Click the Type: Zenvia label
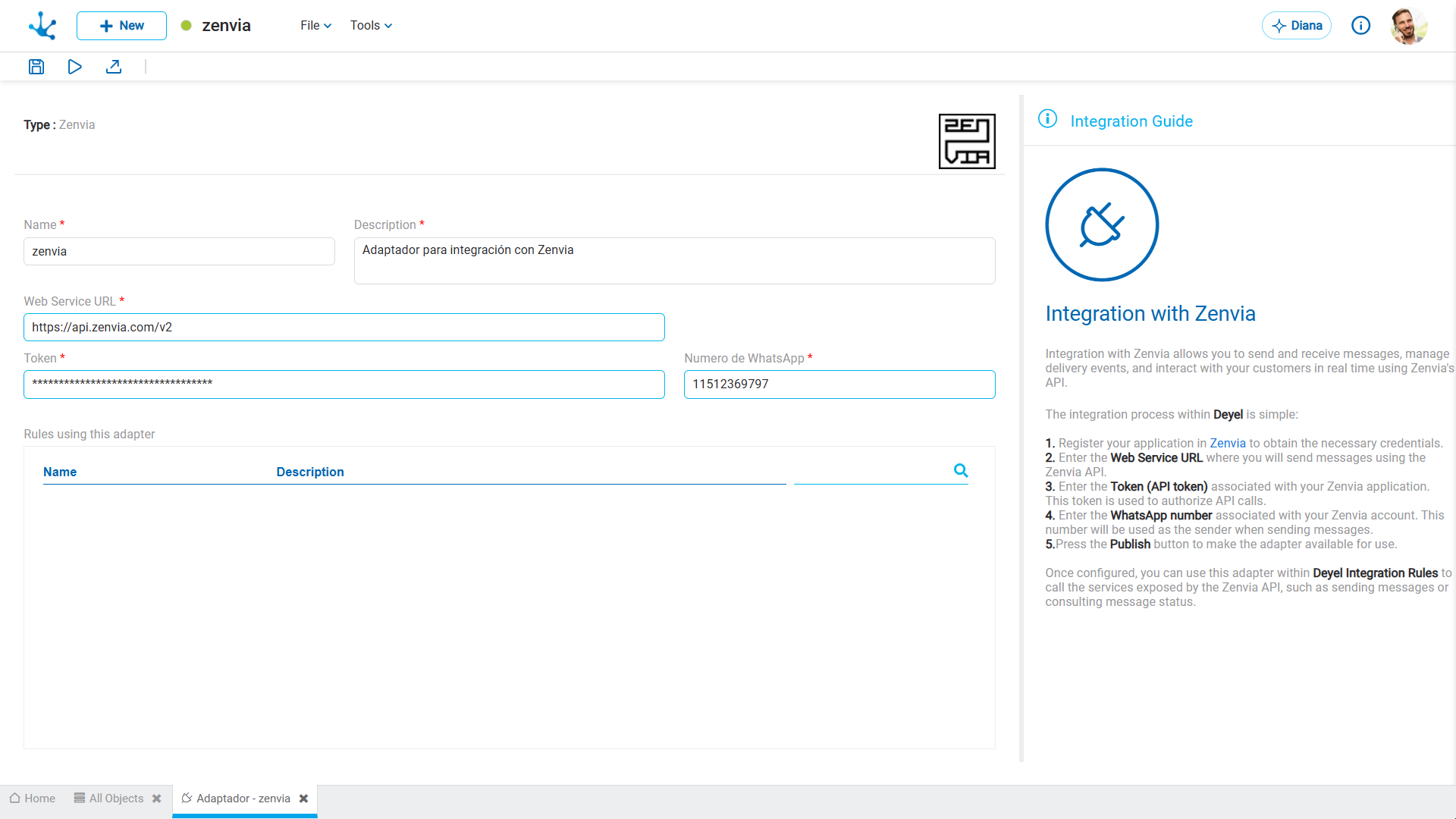1456x819 pixels. pos(59,125)
